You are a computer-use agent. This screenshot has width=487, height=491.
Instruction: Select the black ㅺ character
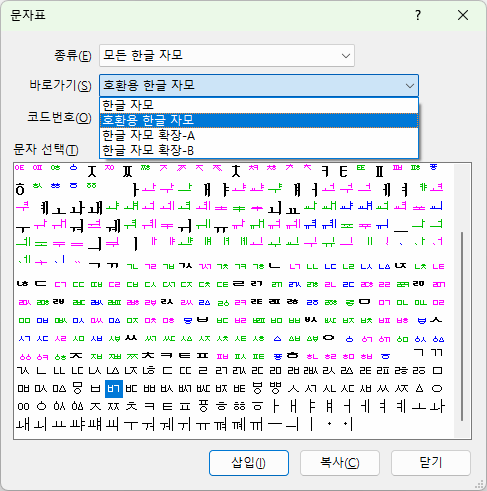(311, 389)
